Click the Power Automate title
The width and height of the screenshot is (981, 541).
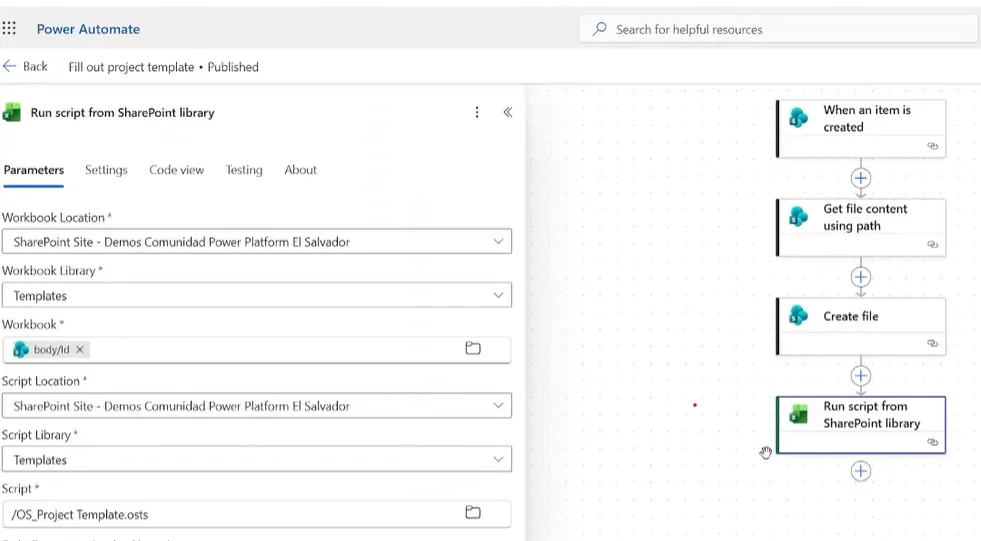pos(88,29)
